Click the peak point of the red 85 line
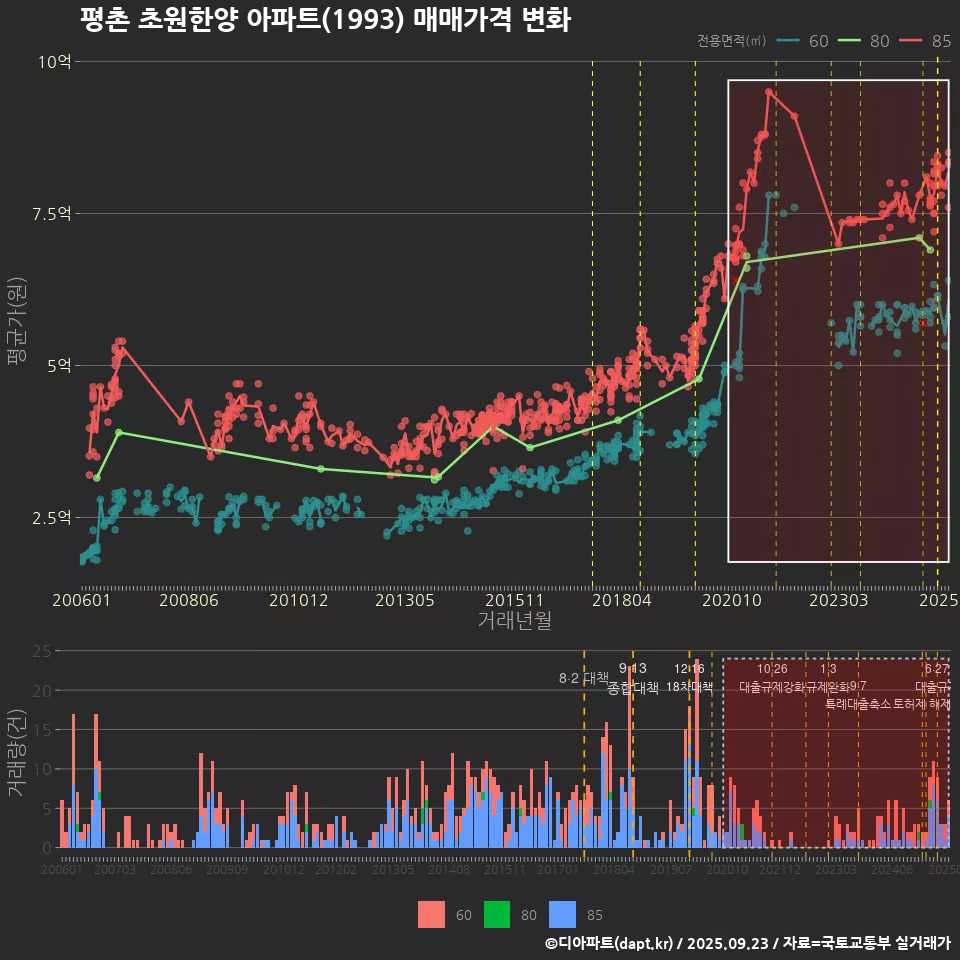The width and height of the screenshot is (960, 960). tap(768, 91)
